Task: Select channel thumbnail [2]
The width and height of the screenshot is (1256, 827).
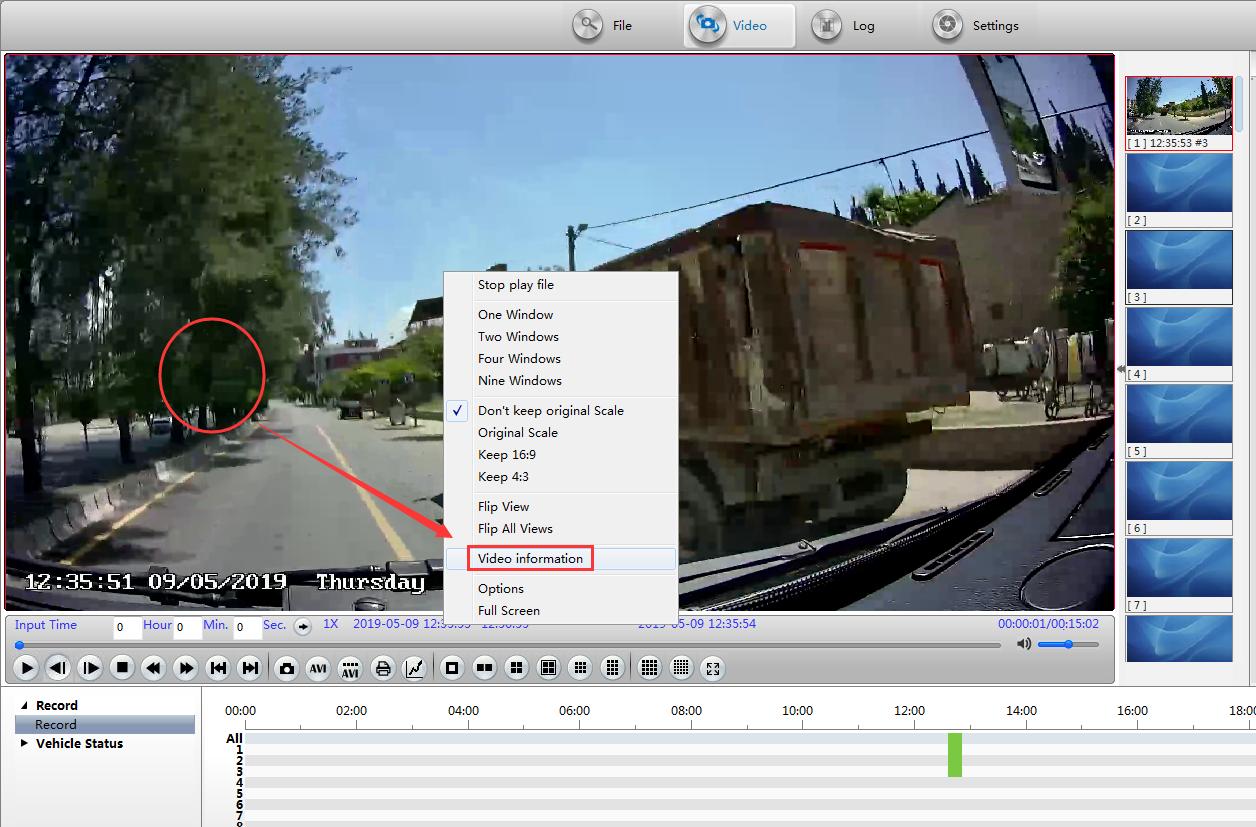Action: (x=1179, y=190)
